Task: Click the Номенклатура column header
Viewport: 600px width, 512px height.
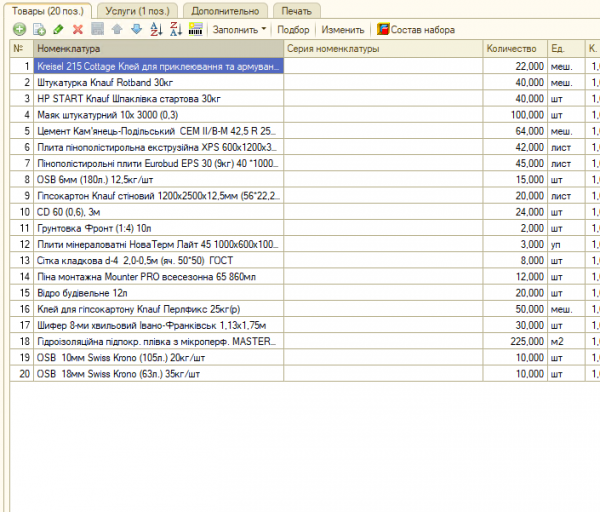Action: [x=158, y=49]
